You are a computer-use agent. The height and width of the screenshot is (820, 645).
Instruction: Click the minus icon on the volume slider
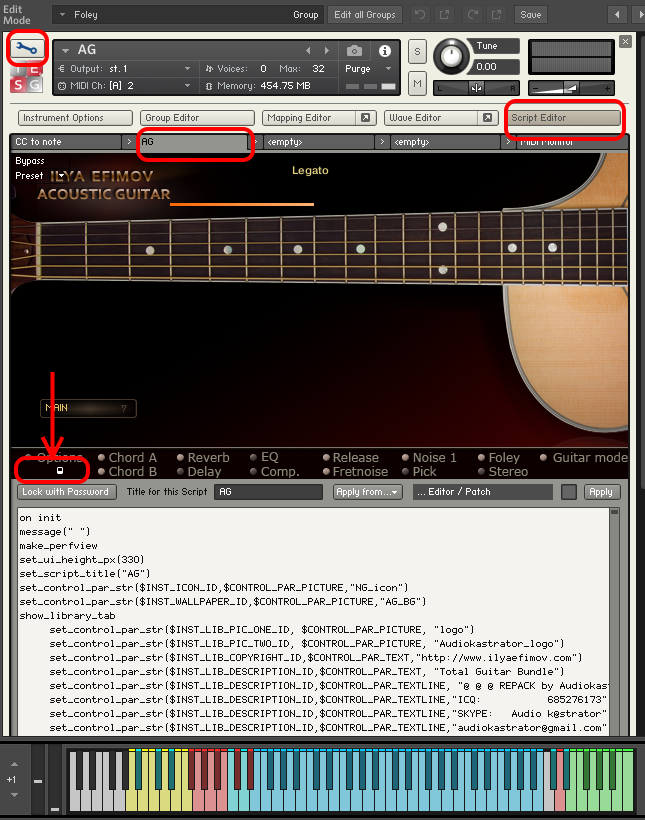point(535,88)
